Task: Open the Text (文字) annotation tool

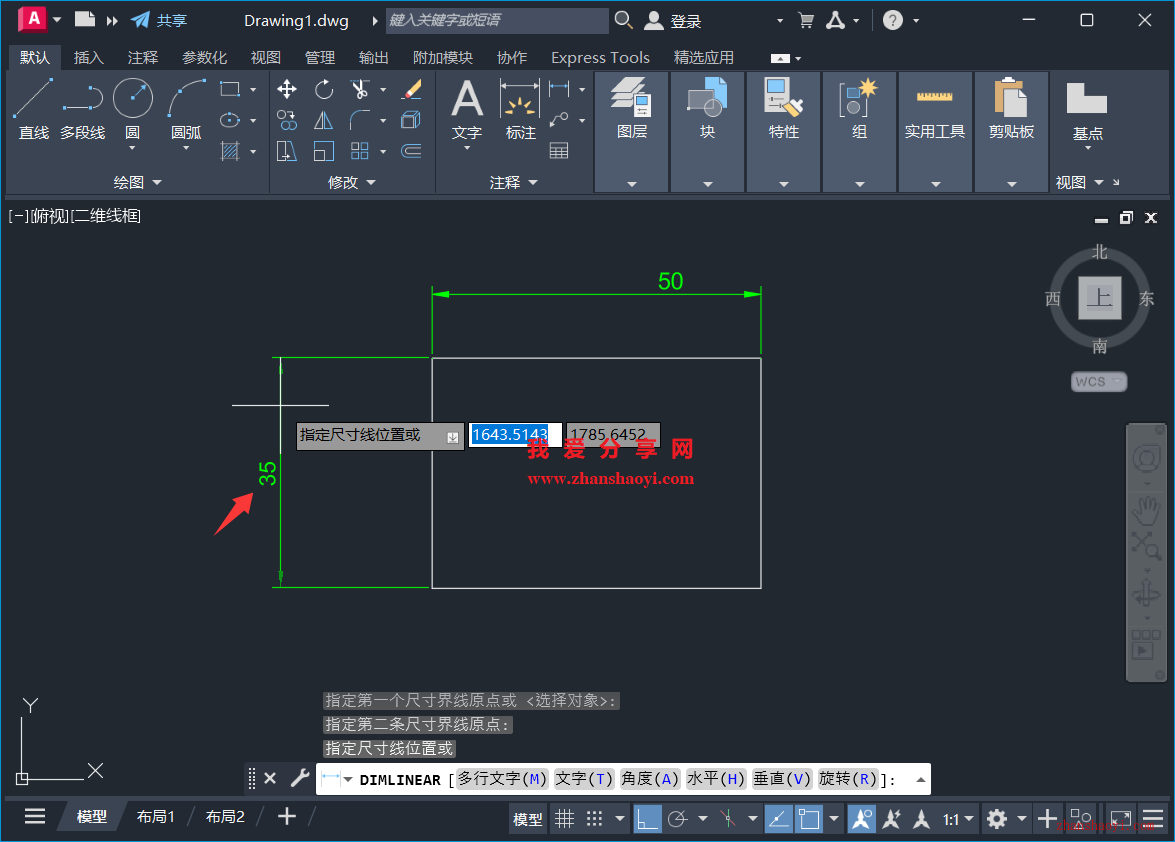Action: [x=467, y=110]
